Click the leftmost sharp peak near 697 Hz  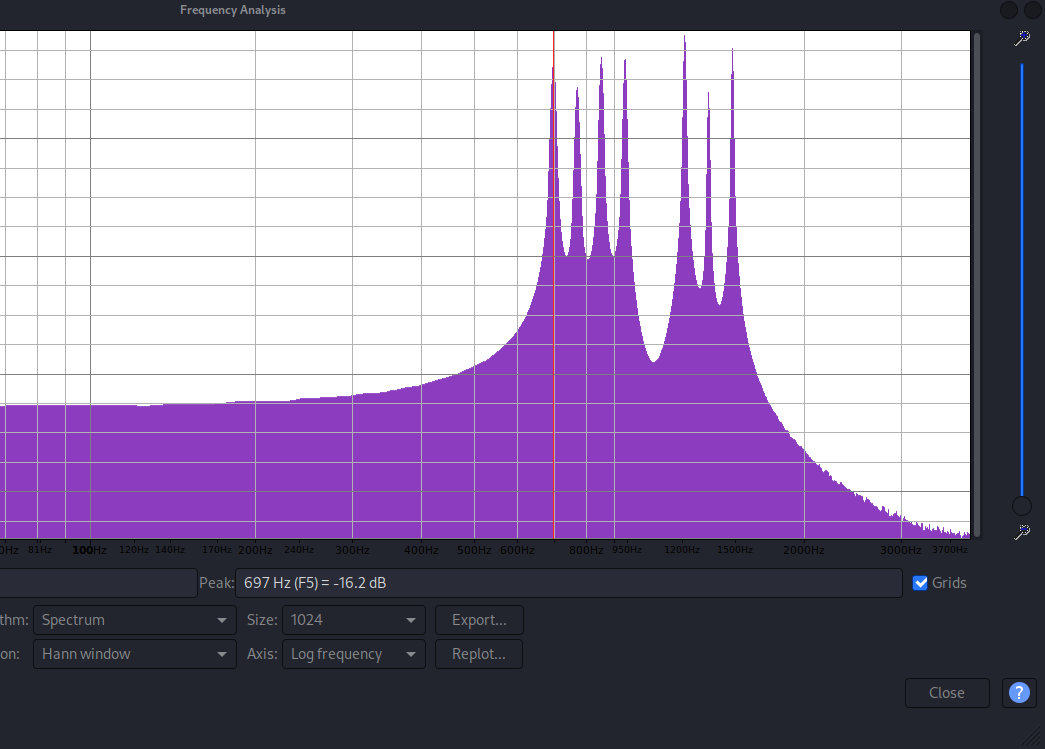tap(552, 72)
